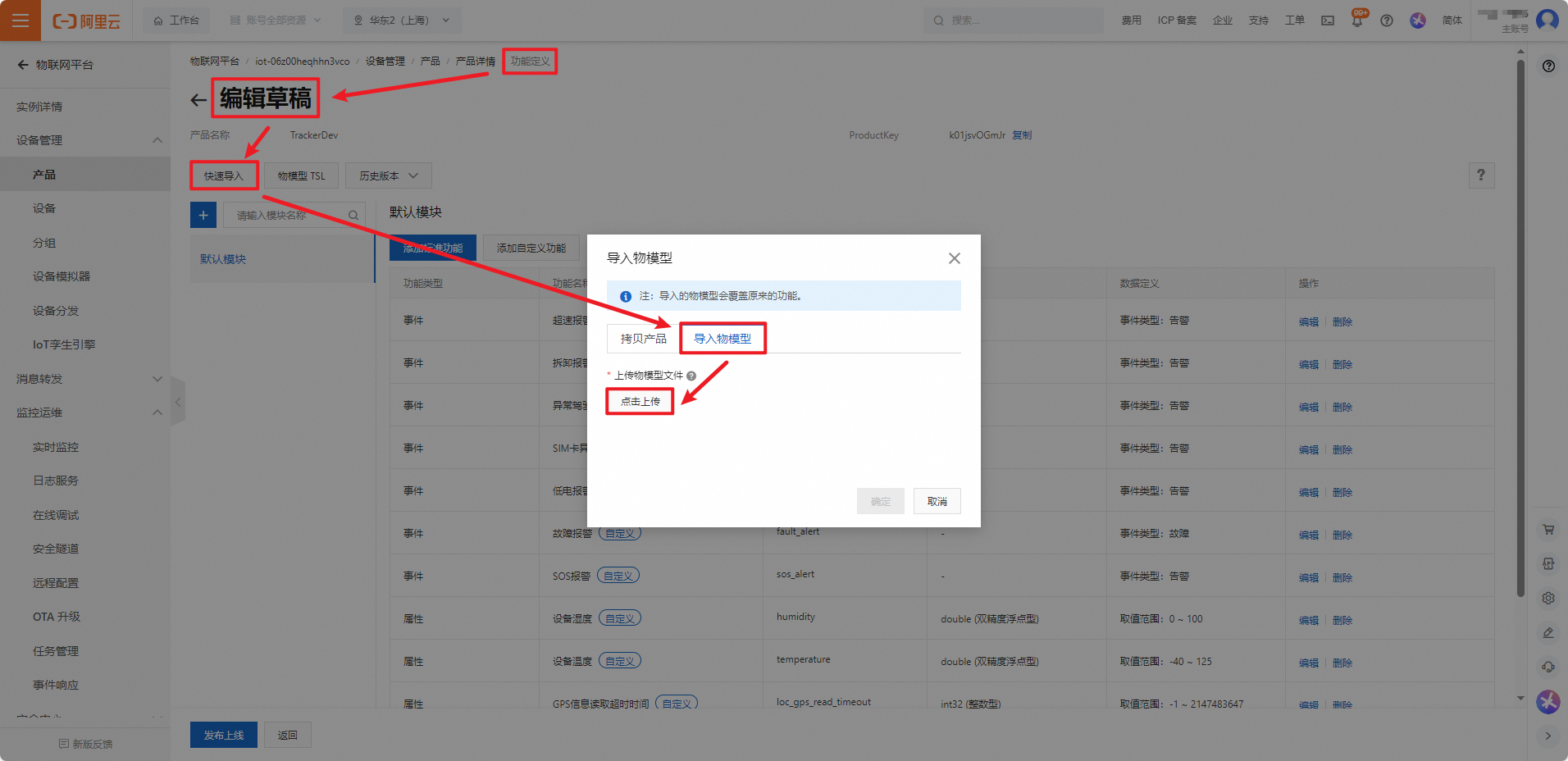Click the help icon next to 上传物模型文件
This screenshot has height=761, width=1568.
point(691,376)
